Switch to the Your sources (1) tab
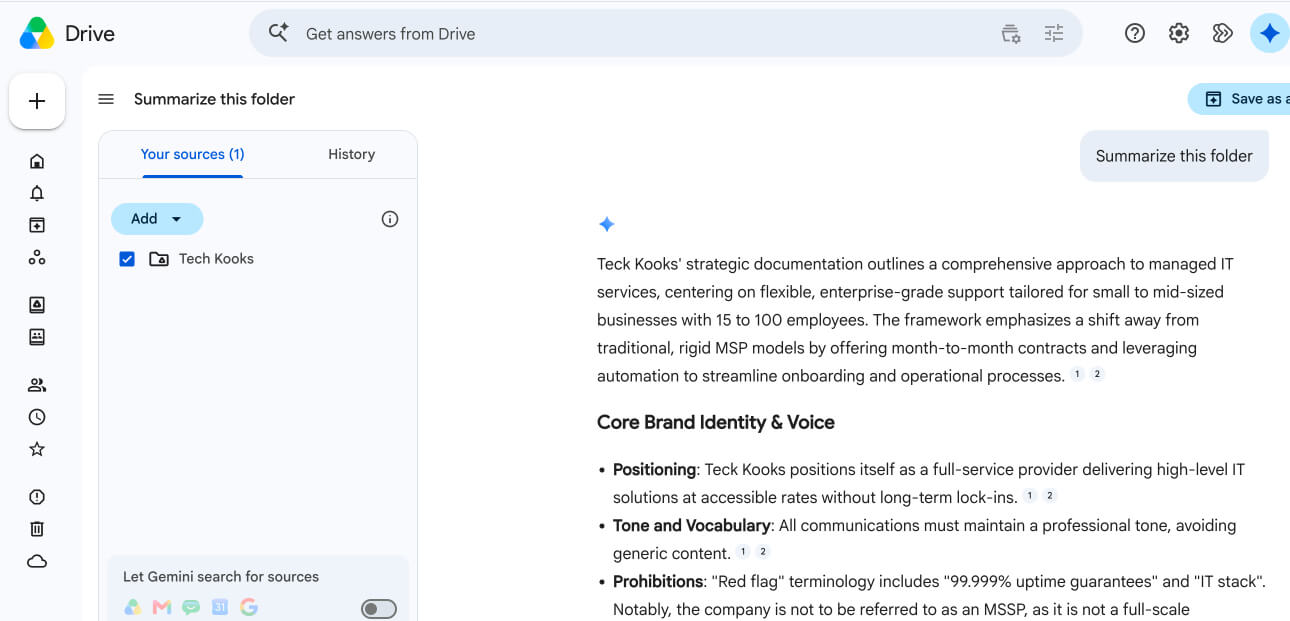Screen dimensions: 1290x621 click(x=192, y=154)
